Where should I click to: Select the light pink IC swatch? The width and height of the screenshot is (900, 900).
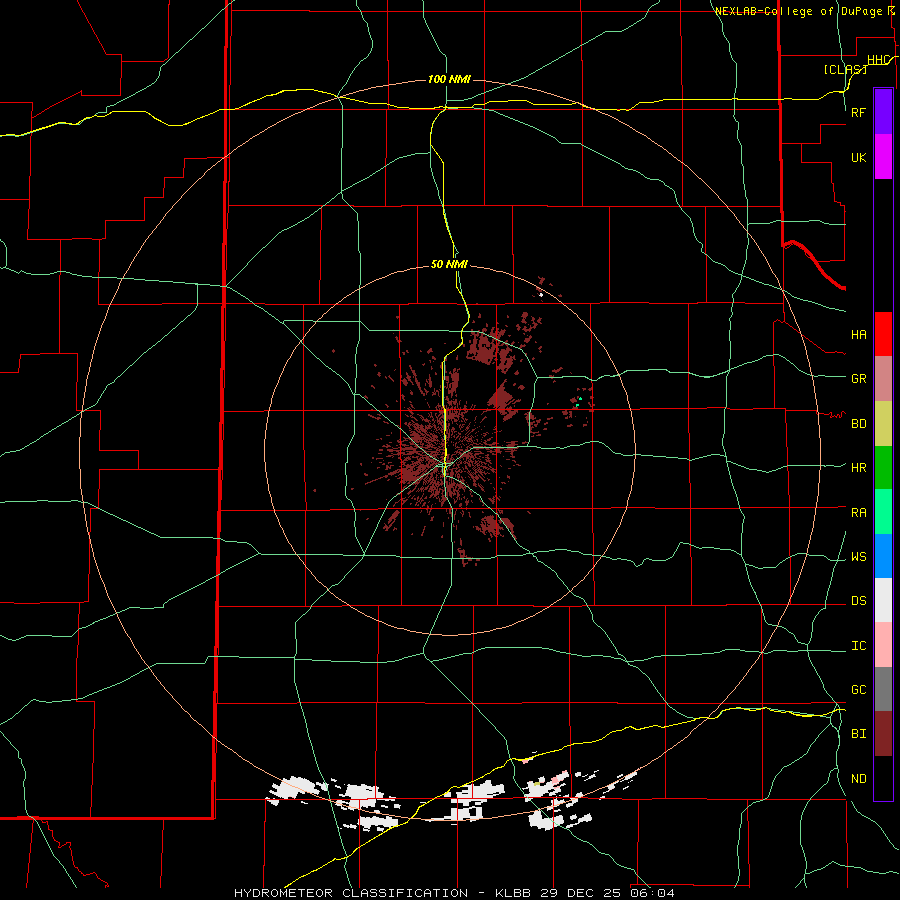[x=883, y=645]
